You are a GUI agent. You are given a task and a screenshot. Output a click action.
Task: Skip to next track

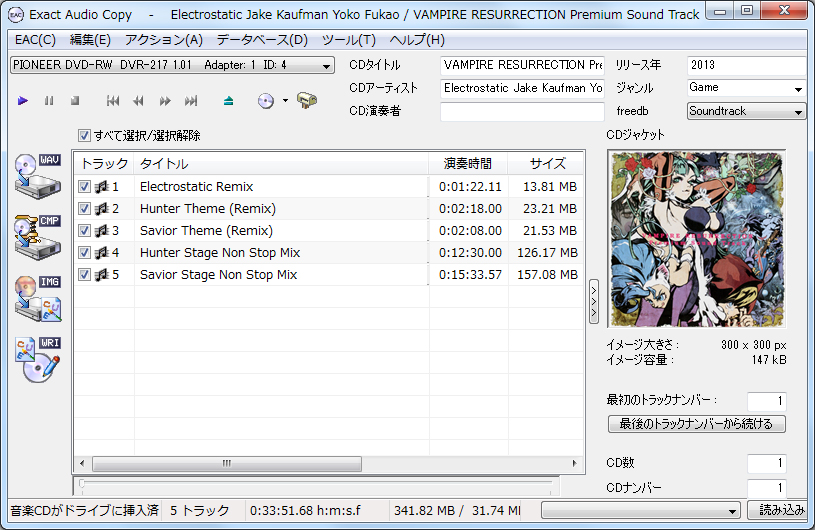(191, 101)
